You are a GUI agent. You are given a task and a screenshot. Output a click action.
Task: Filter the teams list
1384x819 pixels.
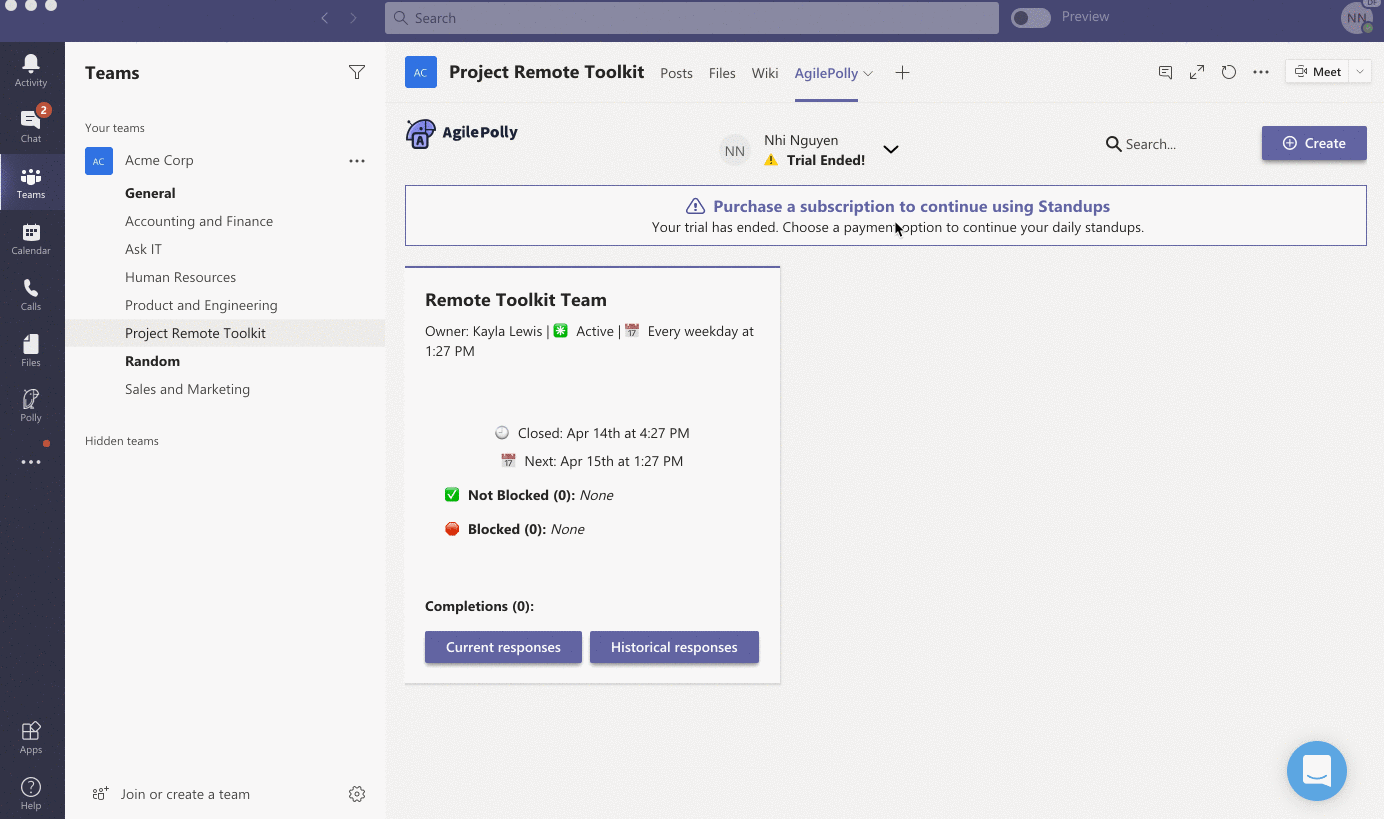[357, 72]
